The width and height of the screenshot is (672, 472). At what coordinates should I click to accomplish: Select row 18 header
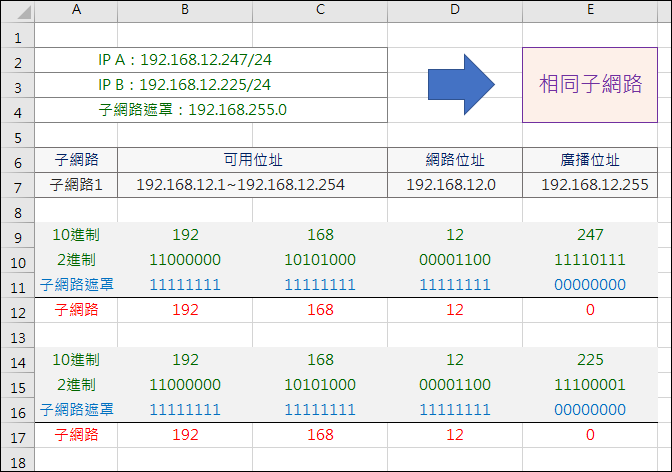coord(18,460)
